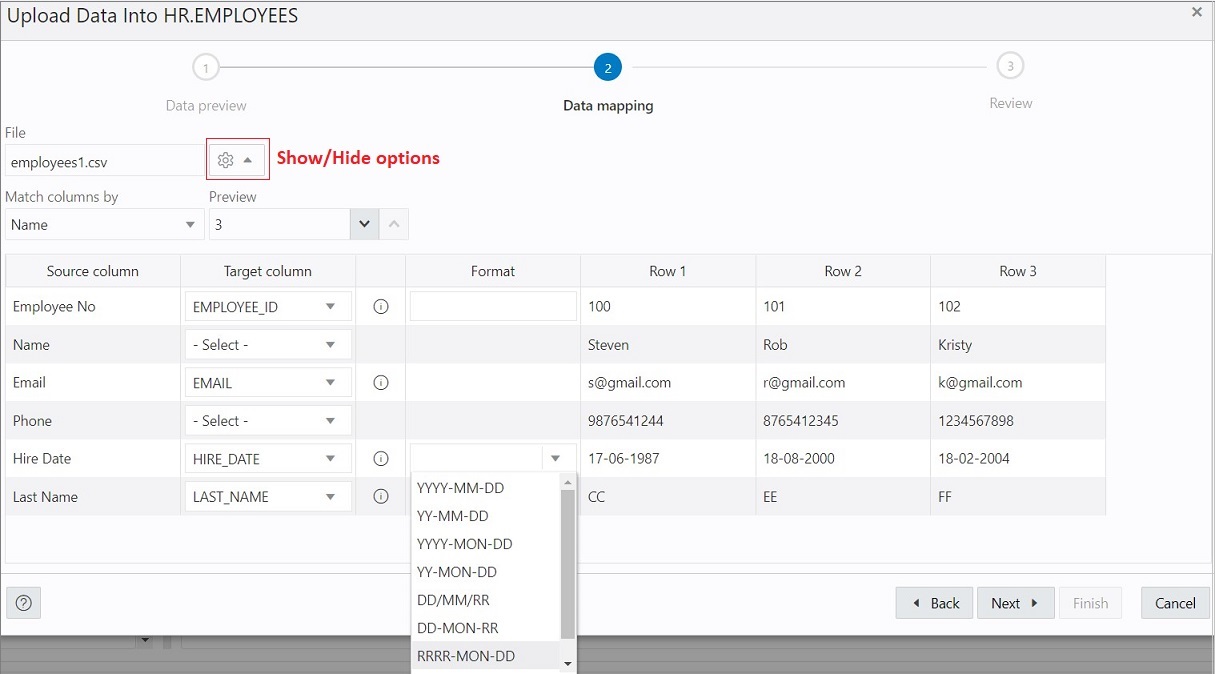The image size is (1215, 674).
Task: Click the Next button
Action: [x=1015, y=602]
